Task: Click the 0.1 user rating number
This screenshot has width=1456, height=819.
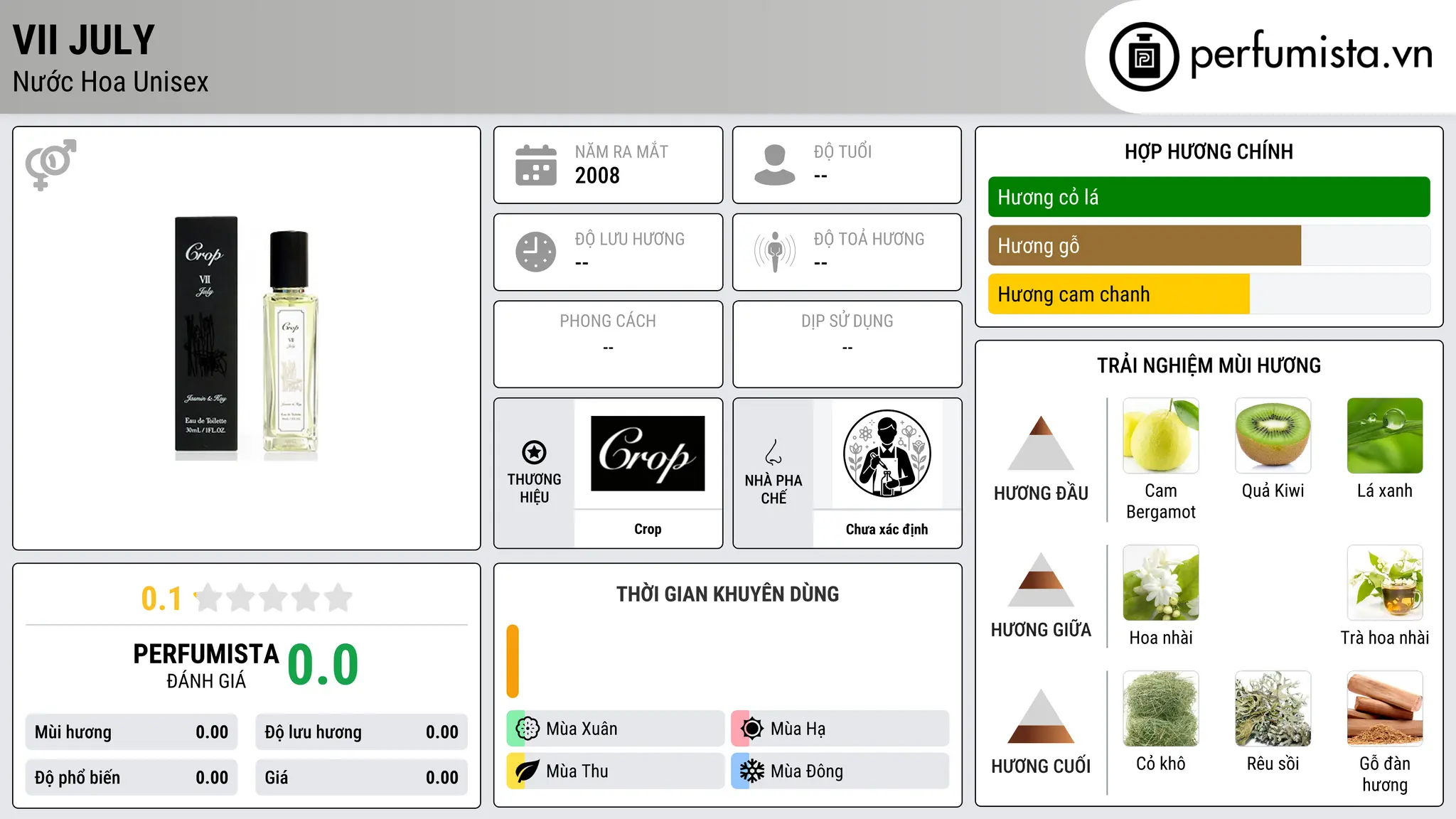Action: pyautogui.click(x=161, y=599)
